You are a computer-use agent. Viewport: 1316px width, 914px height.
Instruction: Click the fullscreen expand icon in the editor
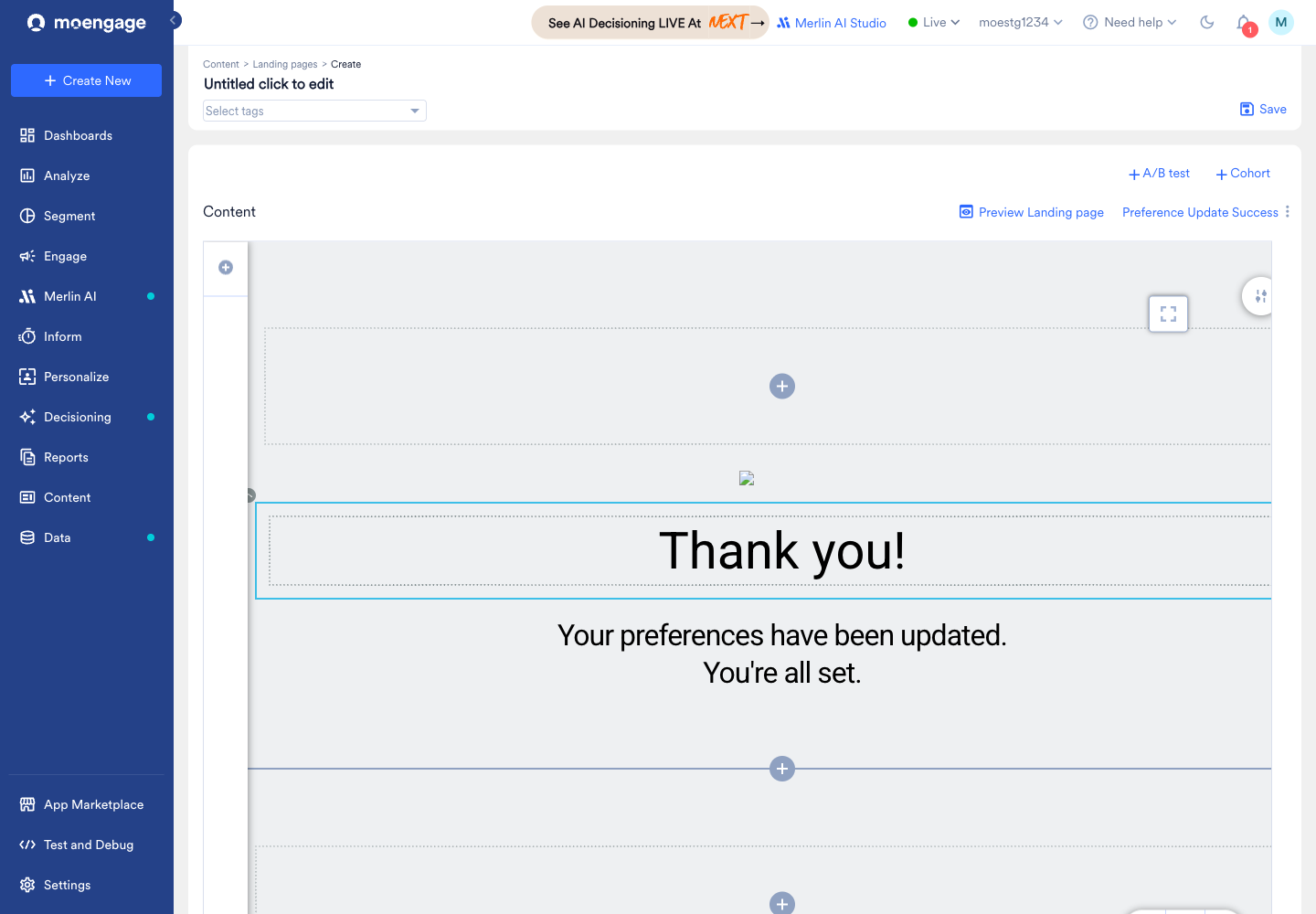1168,314
